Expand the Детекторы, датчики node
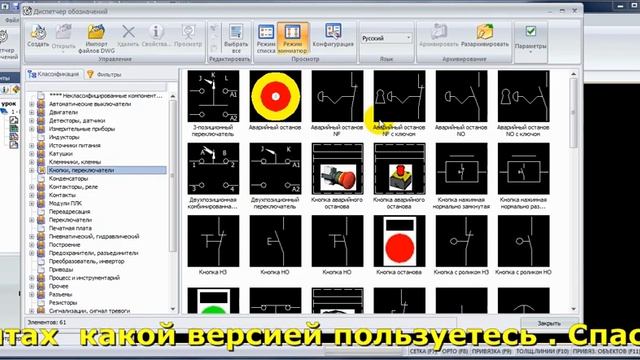Viewport: 640px width, 360px height. tap(31, 121)
